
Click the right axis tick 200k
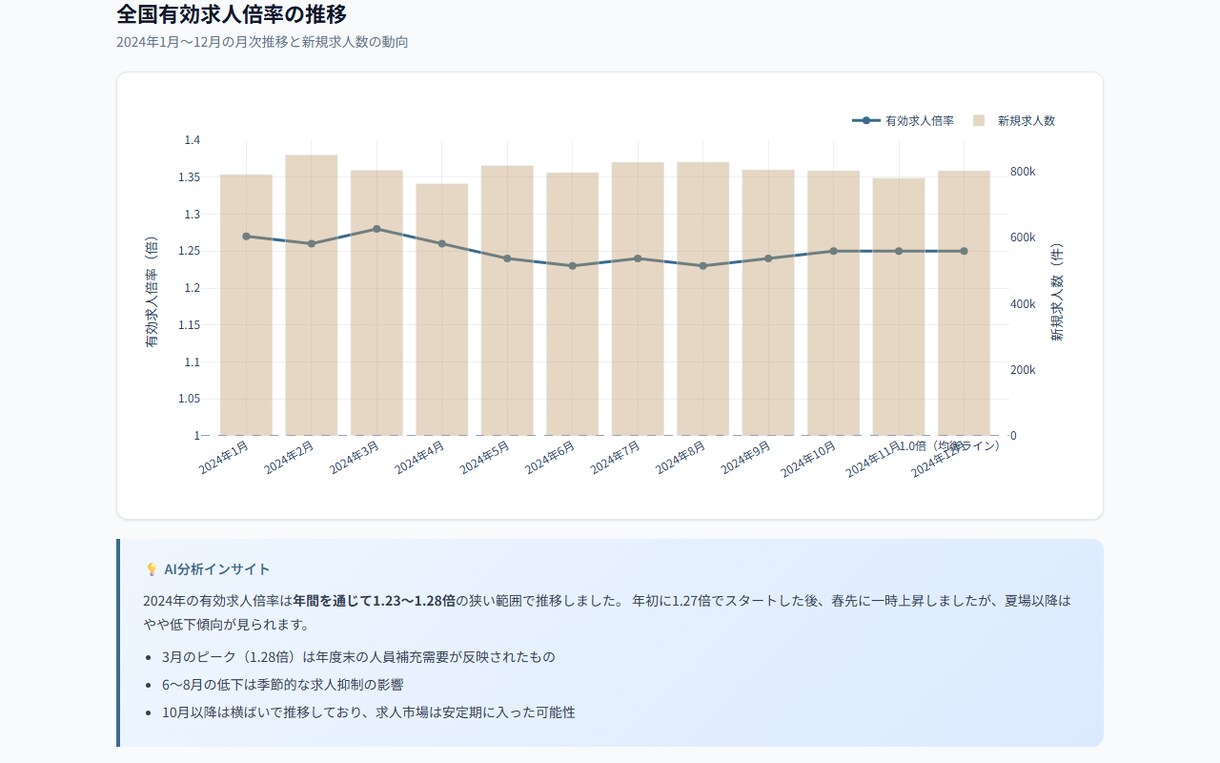point(1023,370)
